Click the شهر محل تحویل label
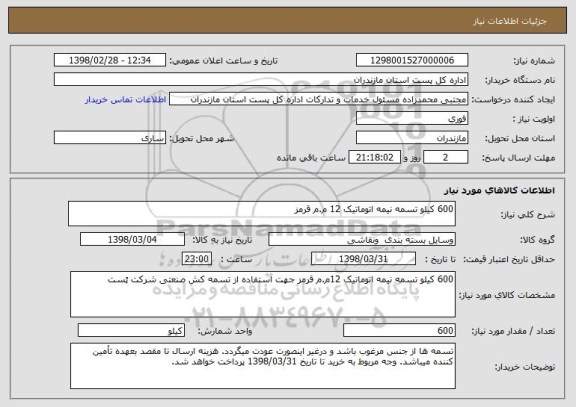The image size is (576, 407). 202,138
